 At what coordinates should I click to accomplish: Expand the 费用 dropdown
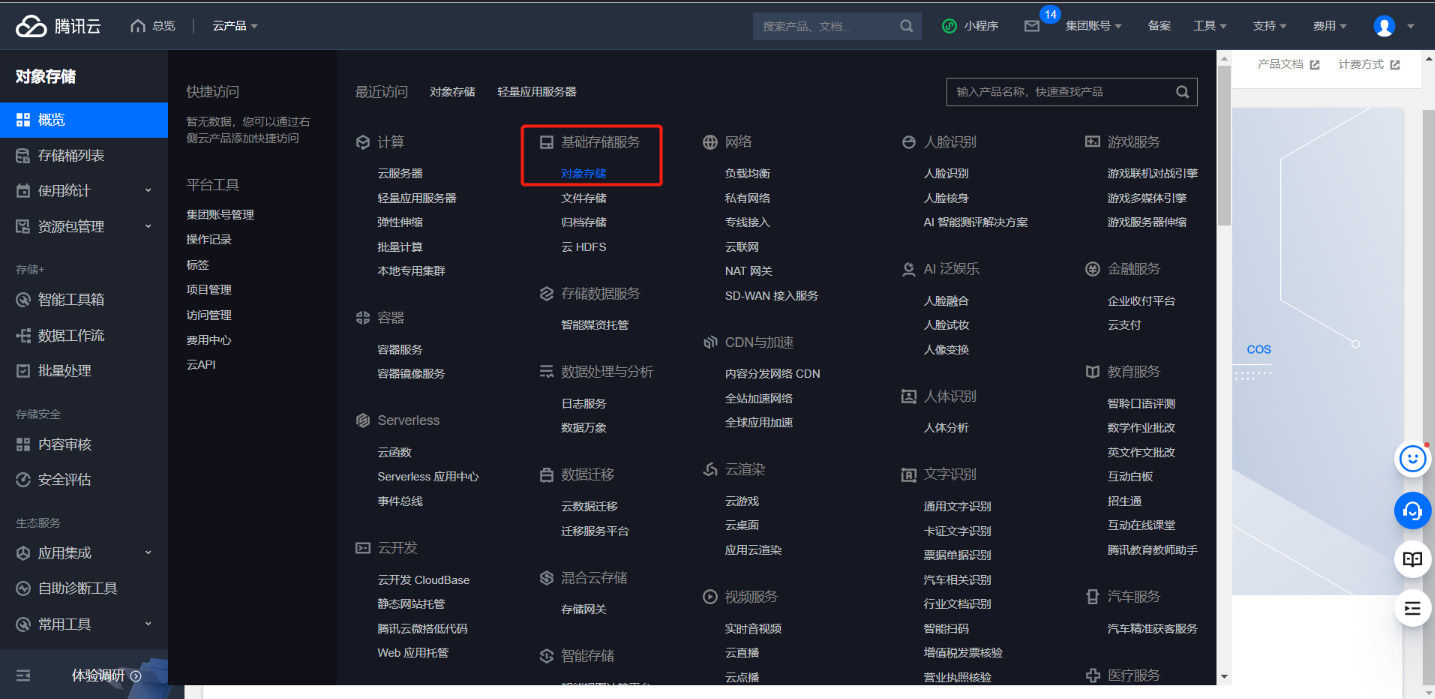pyautogui.click(x=1329, y=26)
